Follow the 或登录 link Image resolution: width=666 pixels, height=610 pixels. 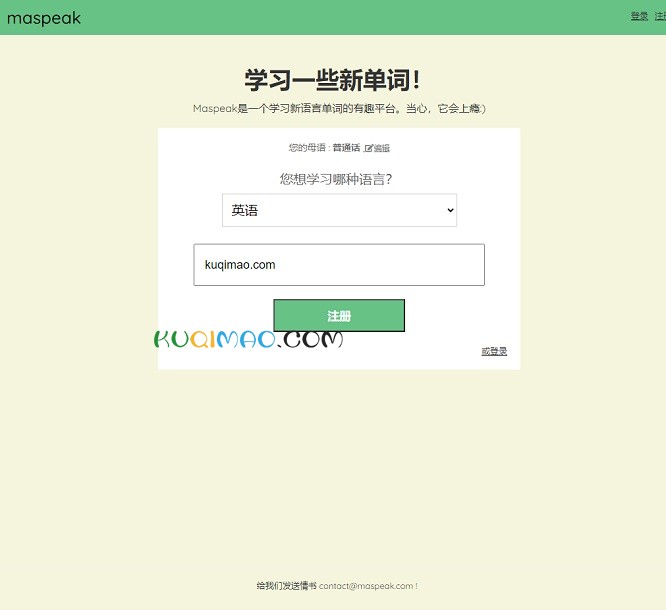click(x=494, y=351)
